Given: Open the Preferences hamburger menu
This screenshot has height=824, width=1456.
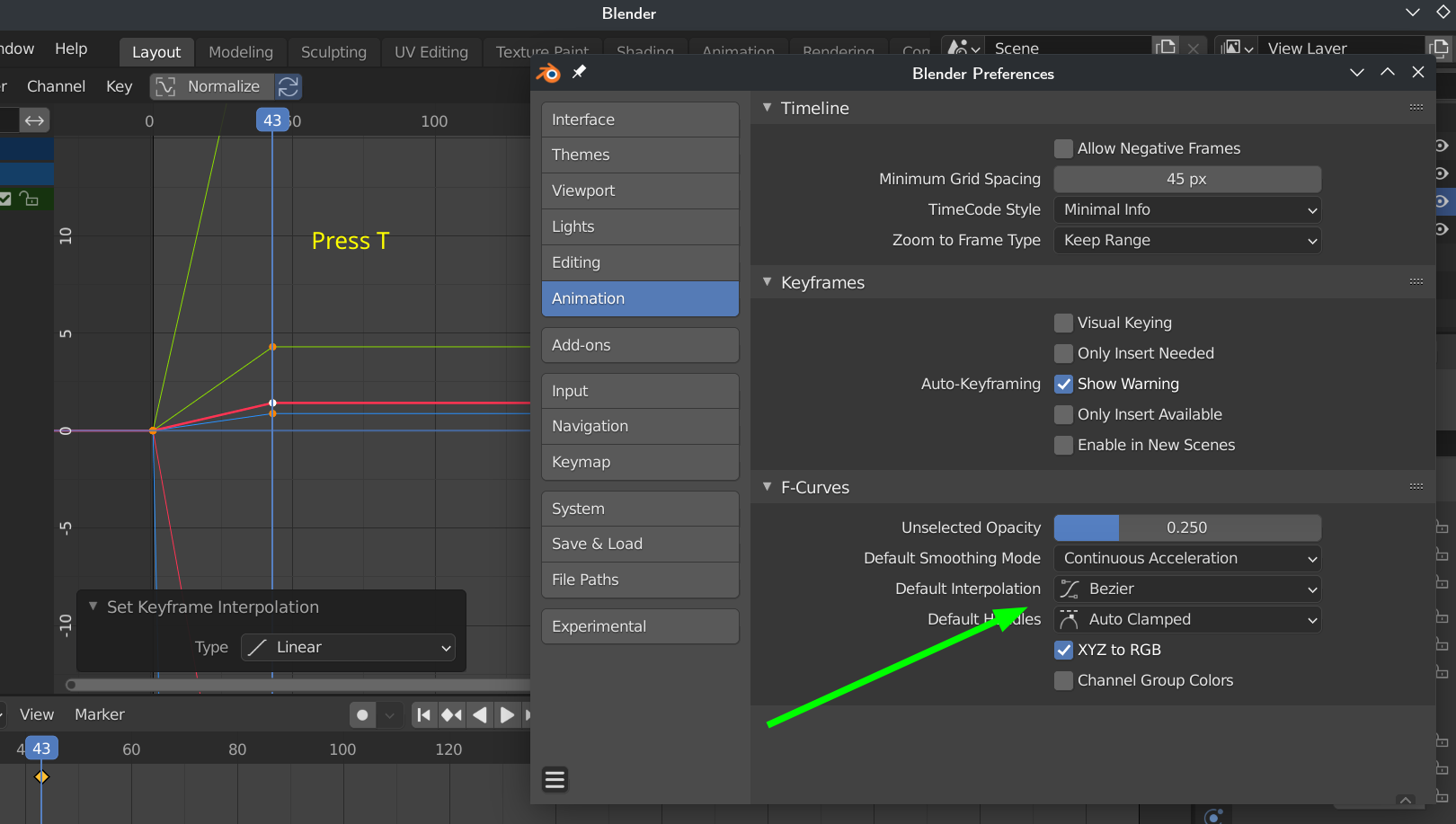Looking at the screenshot, I should (555, 779).
